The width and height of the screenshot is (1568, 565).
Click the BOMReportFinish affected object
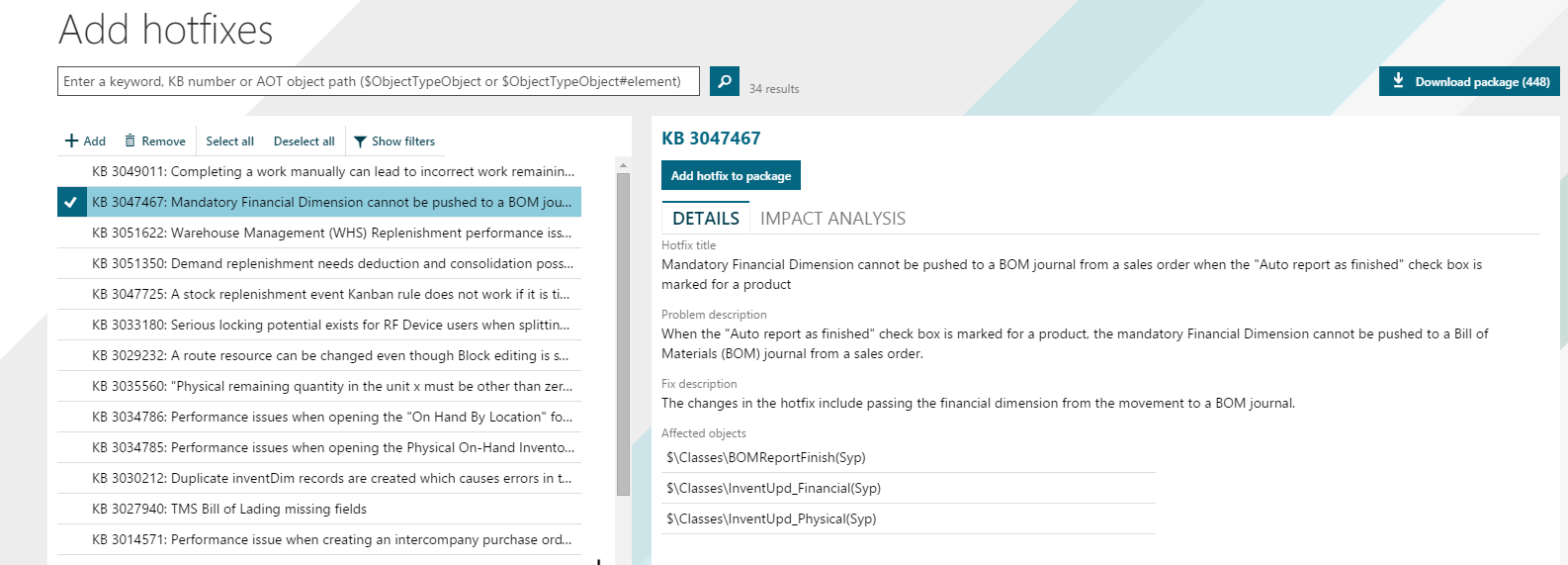coord(766,457)
